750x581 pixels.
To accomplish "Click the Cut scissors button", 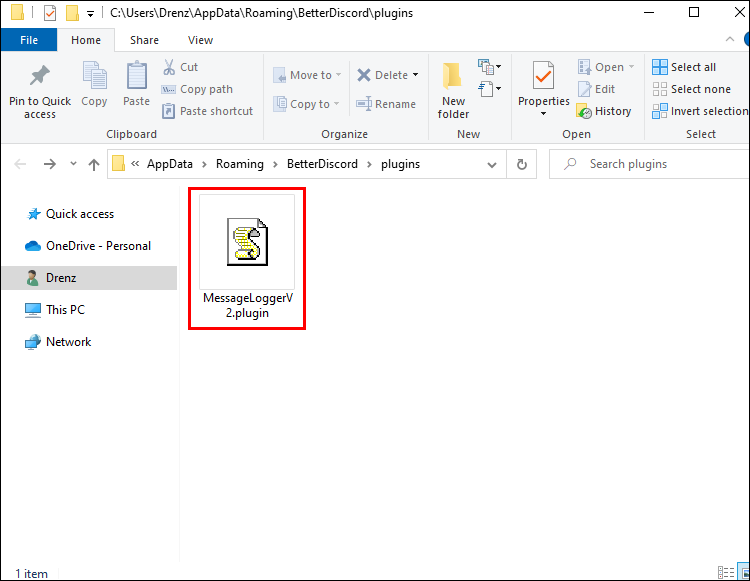I will [180, 67].
